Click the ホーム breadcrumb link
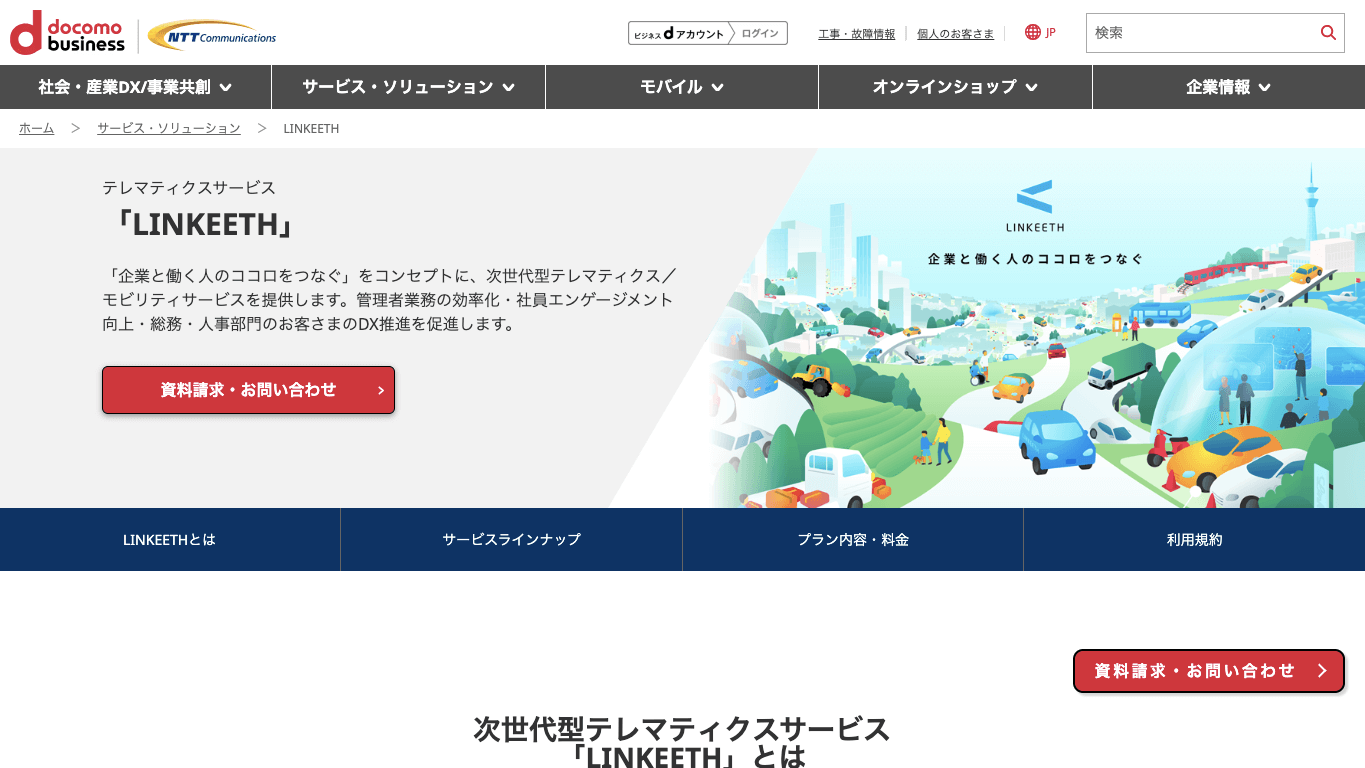Image resolution: width=1365 pixels, height=768 pixels. [36, 128]
